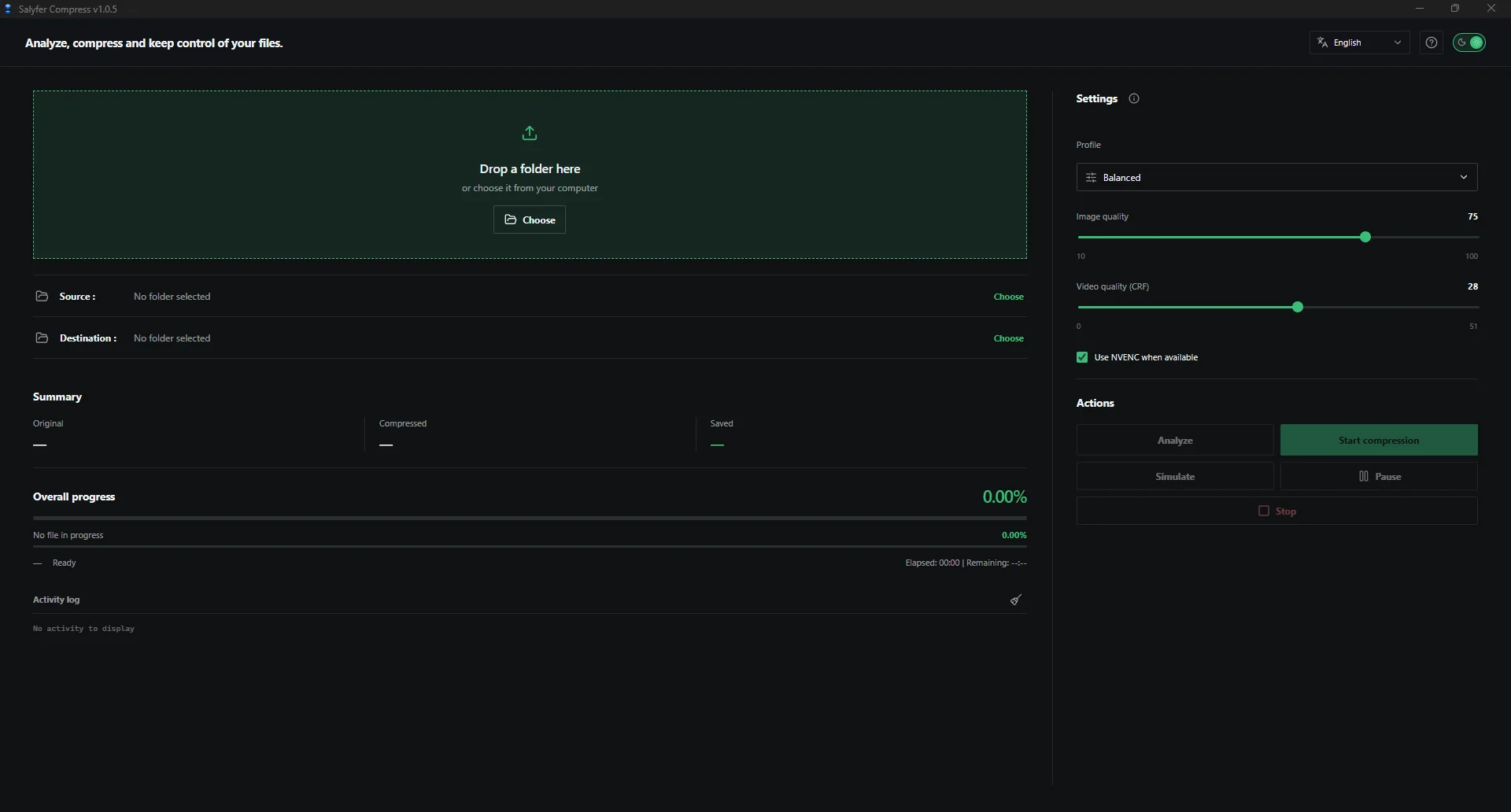Image resolution: width=1511 pixels, height=812 pixels.
Task: Minimize the Salyfer Compress window
Action: pyautogui.click(x=1420, y=9)
